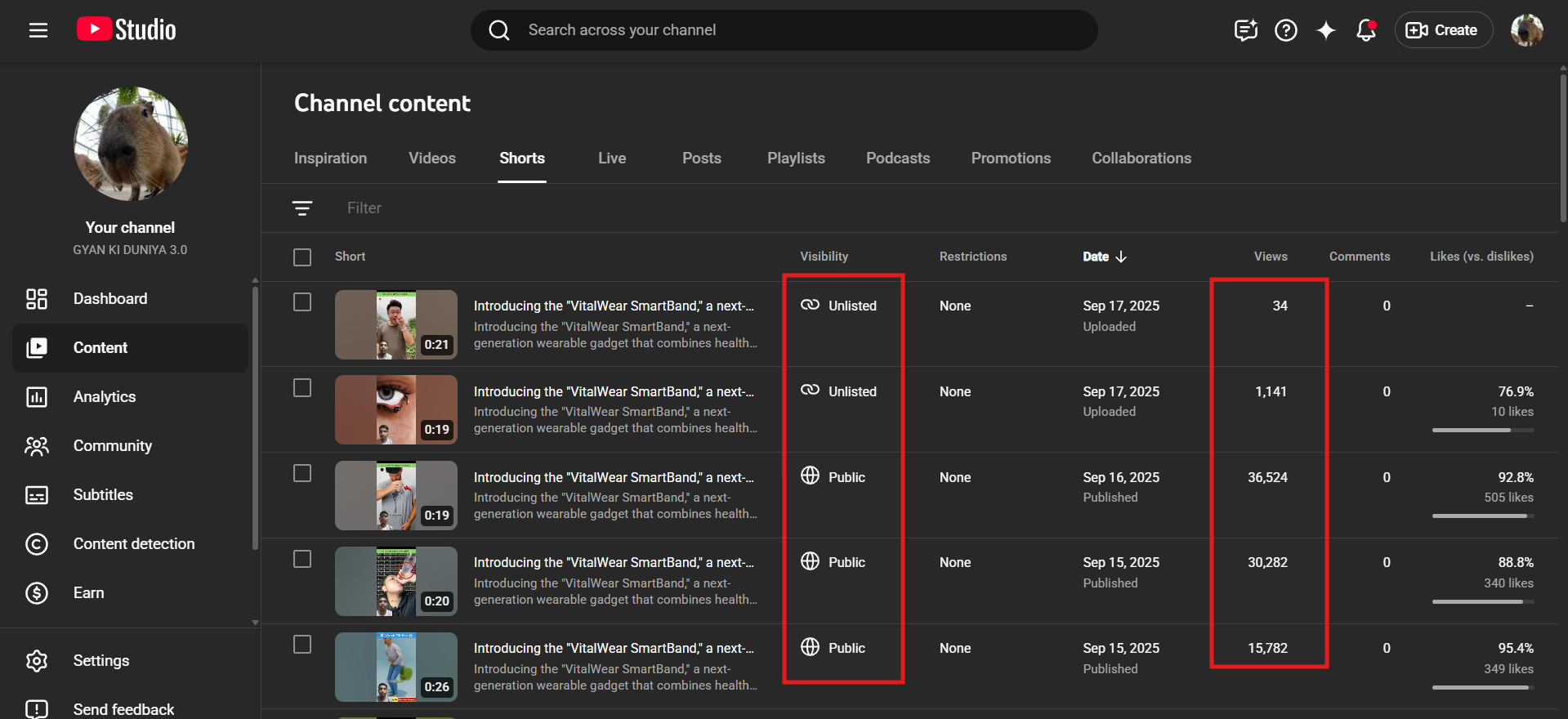
Task: Open Content detection in sidebar
Action: tap(134, 544)
